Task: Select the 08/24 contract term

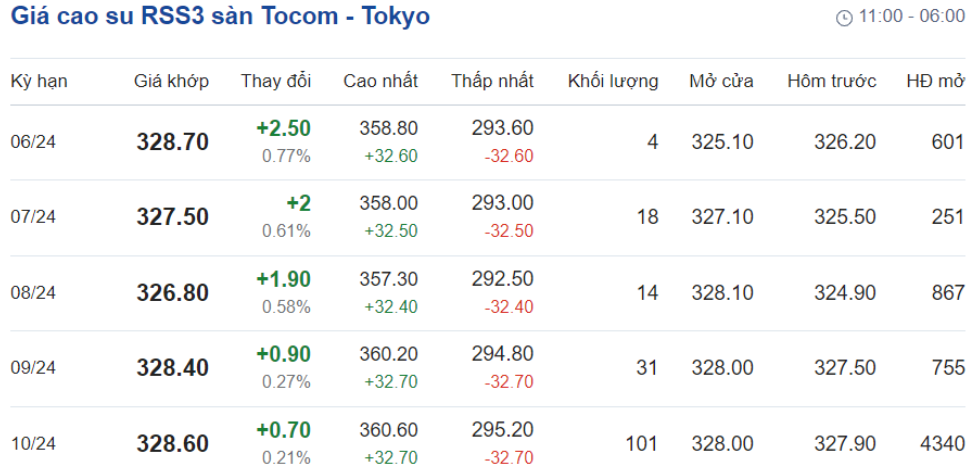Action: [33, 293]
